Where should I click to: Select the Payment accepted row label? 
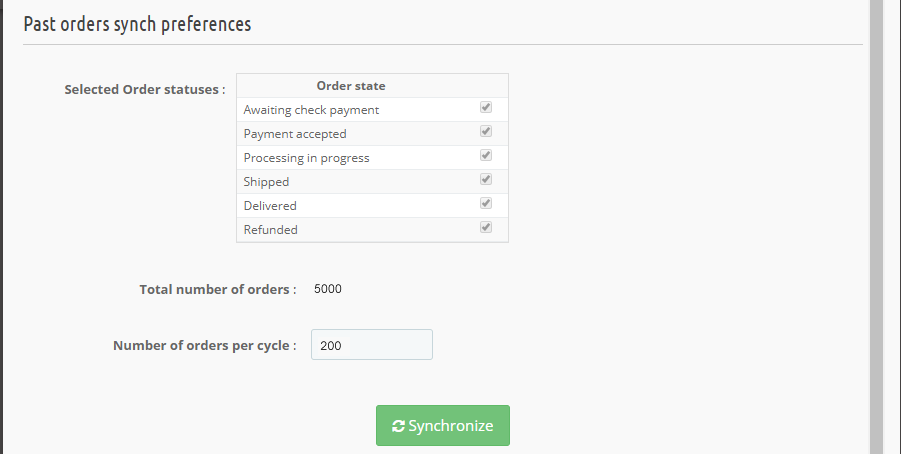click(295, 134)
